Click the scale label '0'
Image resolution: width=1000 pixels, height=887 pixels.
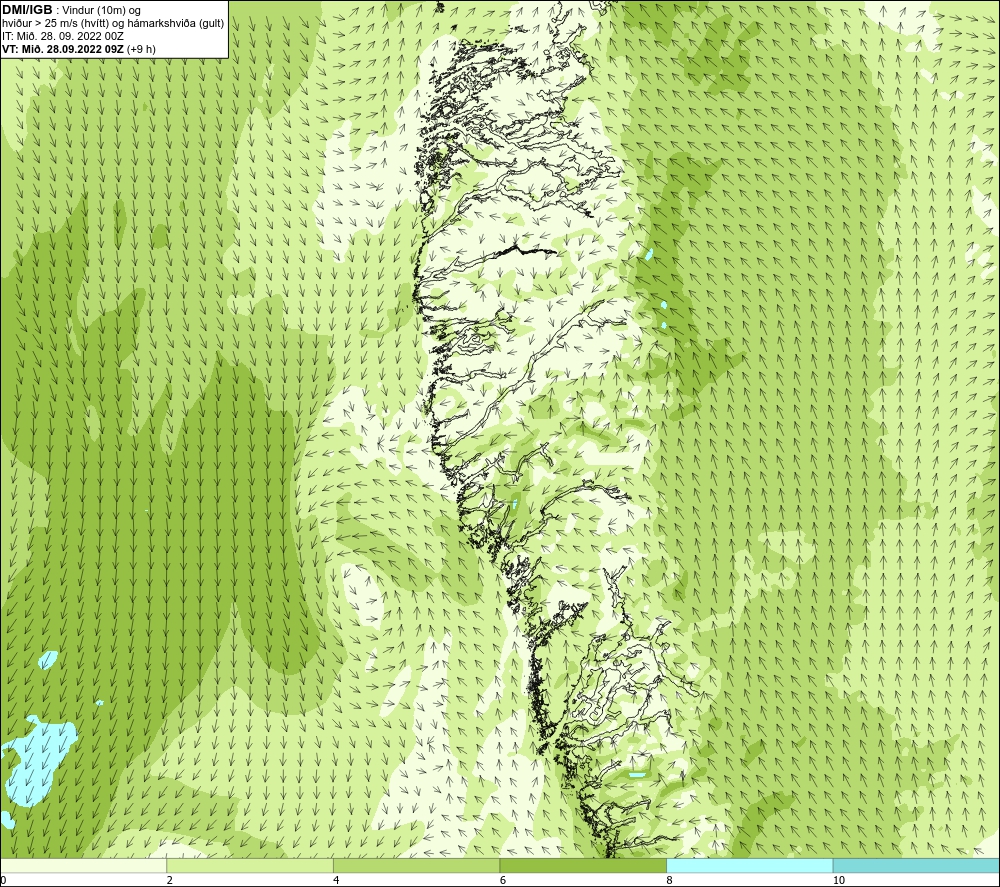(3, 881)
